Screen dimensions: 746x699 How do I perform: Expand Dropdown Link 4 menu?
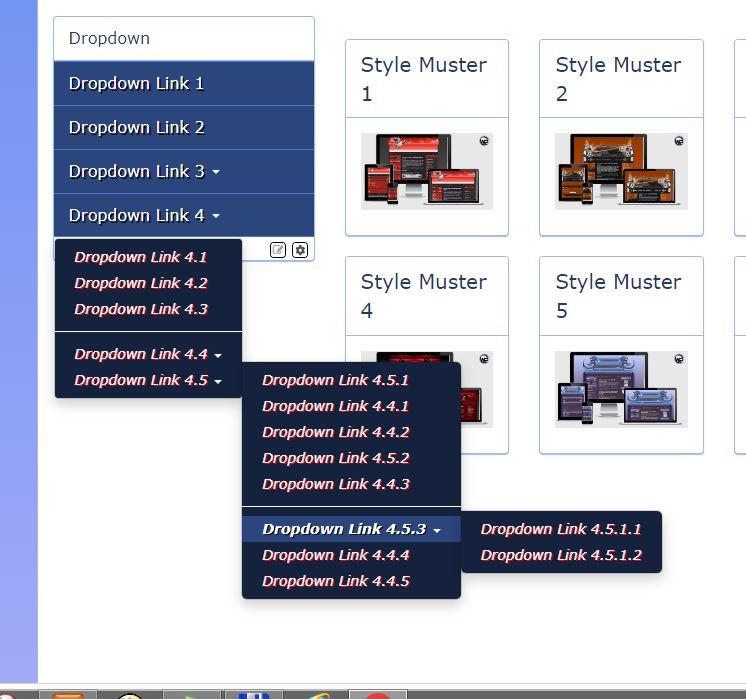tap(144, 215)
